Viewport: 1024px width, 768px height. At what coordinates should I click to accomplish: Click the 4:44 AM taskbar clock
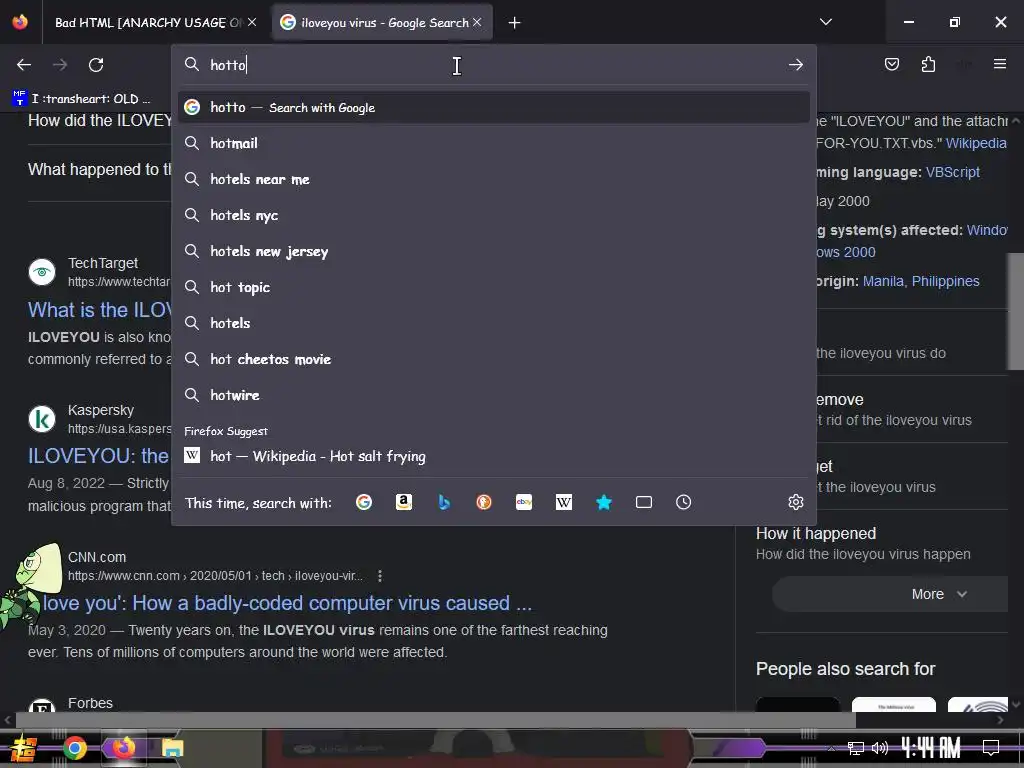931,747
